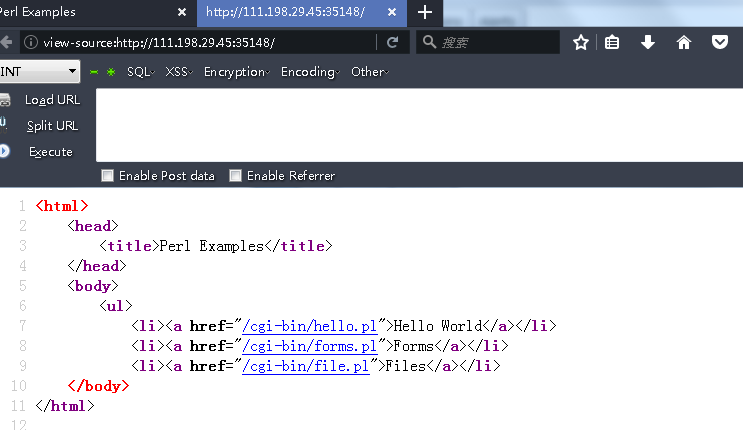Viewport: 743px width, 430px height.
Task: Open the /cgi-bin/hello.pl link
Action: (x=309, y=326)
